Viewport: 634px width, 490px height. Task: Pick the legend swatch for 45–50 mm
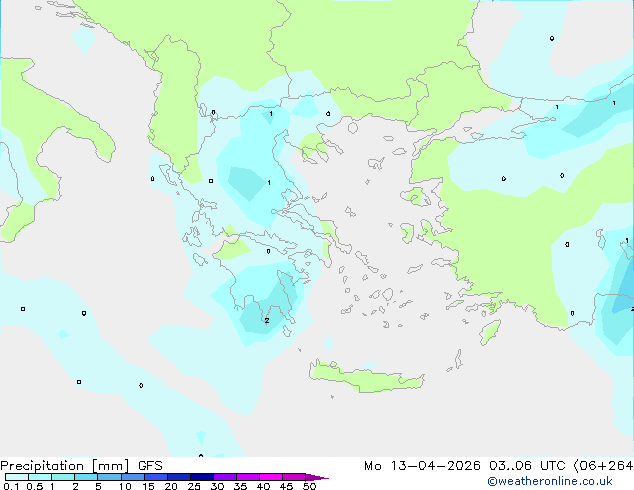tap(294, 477)
